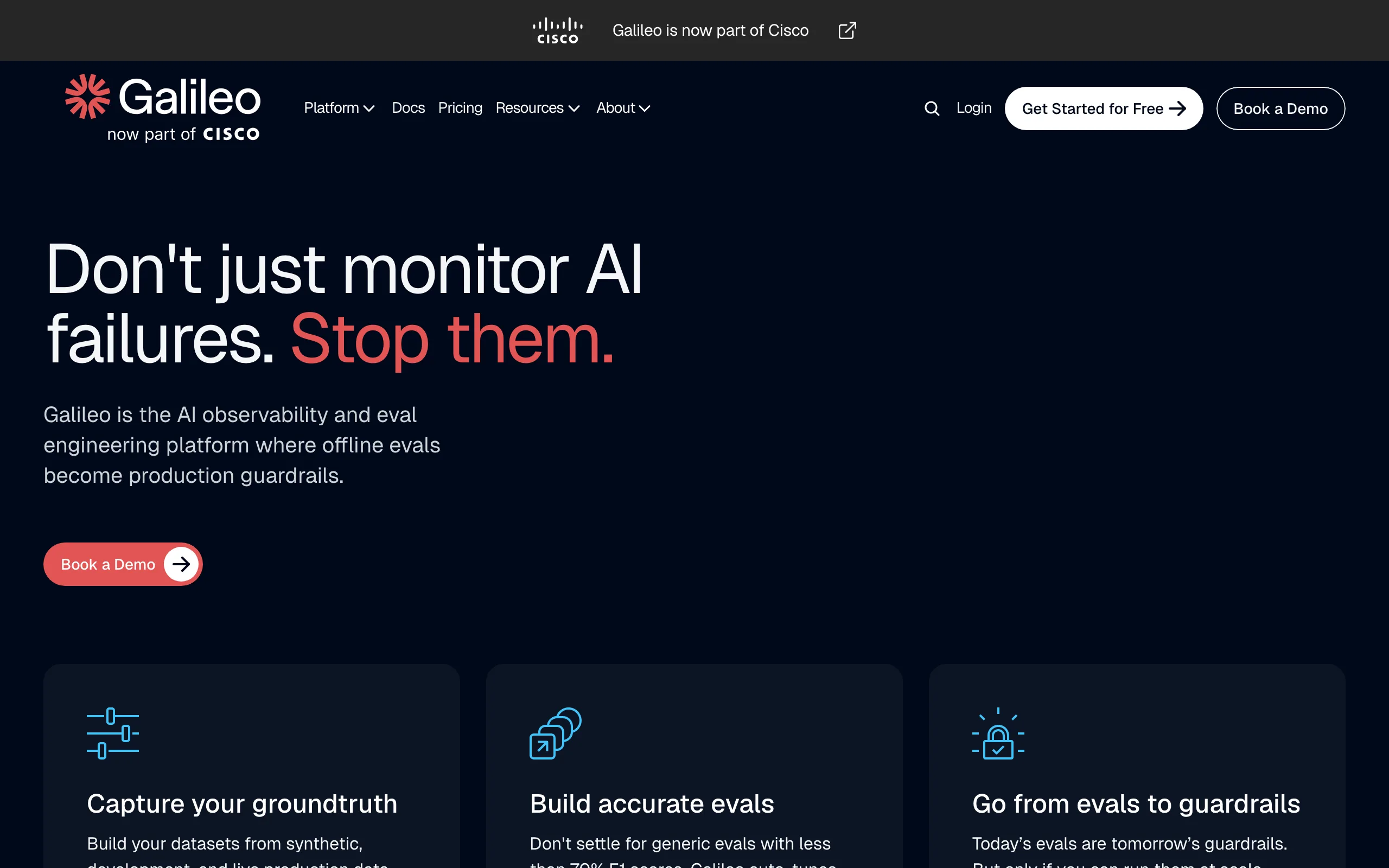
Task: Expand the About dropdown menu
Action: click(623, 108)
